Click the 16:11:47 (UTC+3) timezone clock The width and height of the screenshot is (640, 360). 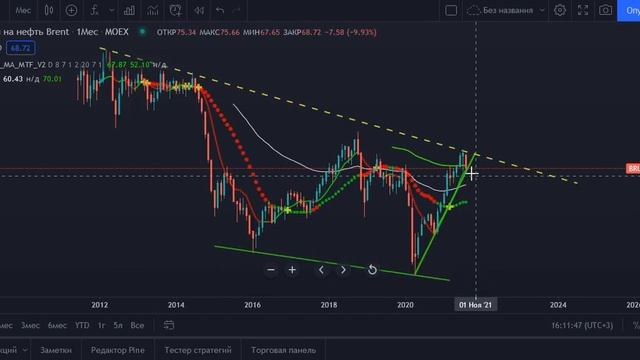point(582,325)
